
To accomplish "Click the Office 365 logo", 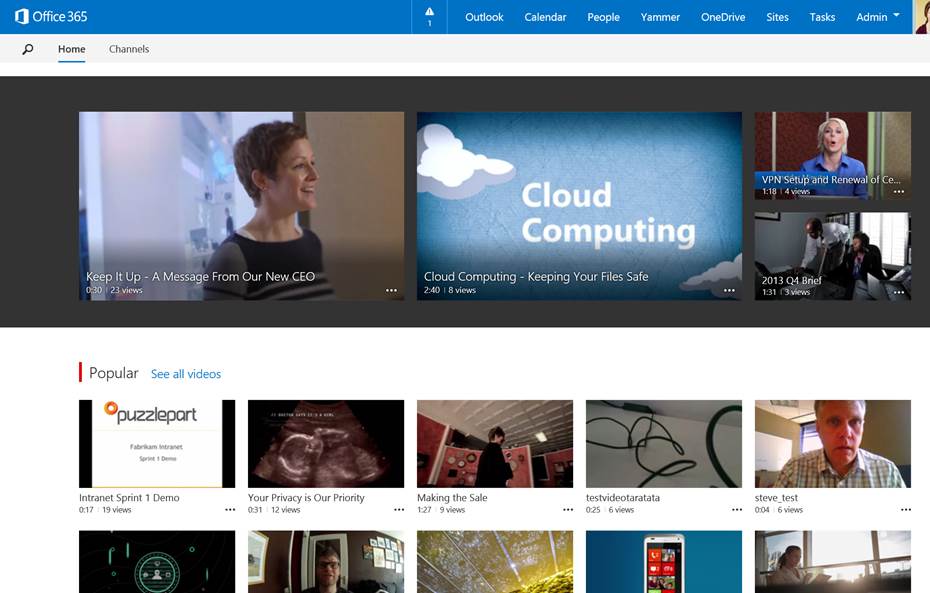I will (x=51, y=17).
